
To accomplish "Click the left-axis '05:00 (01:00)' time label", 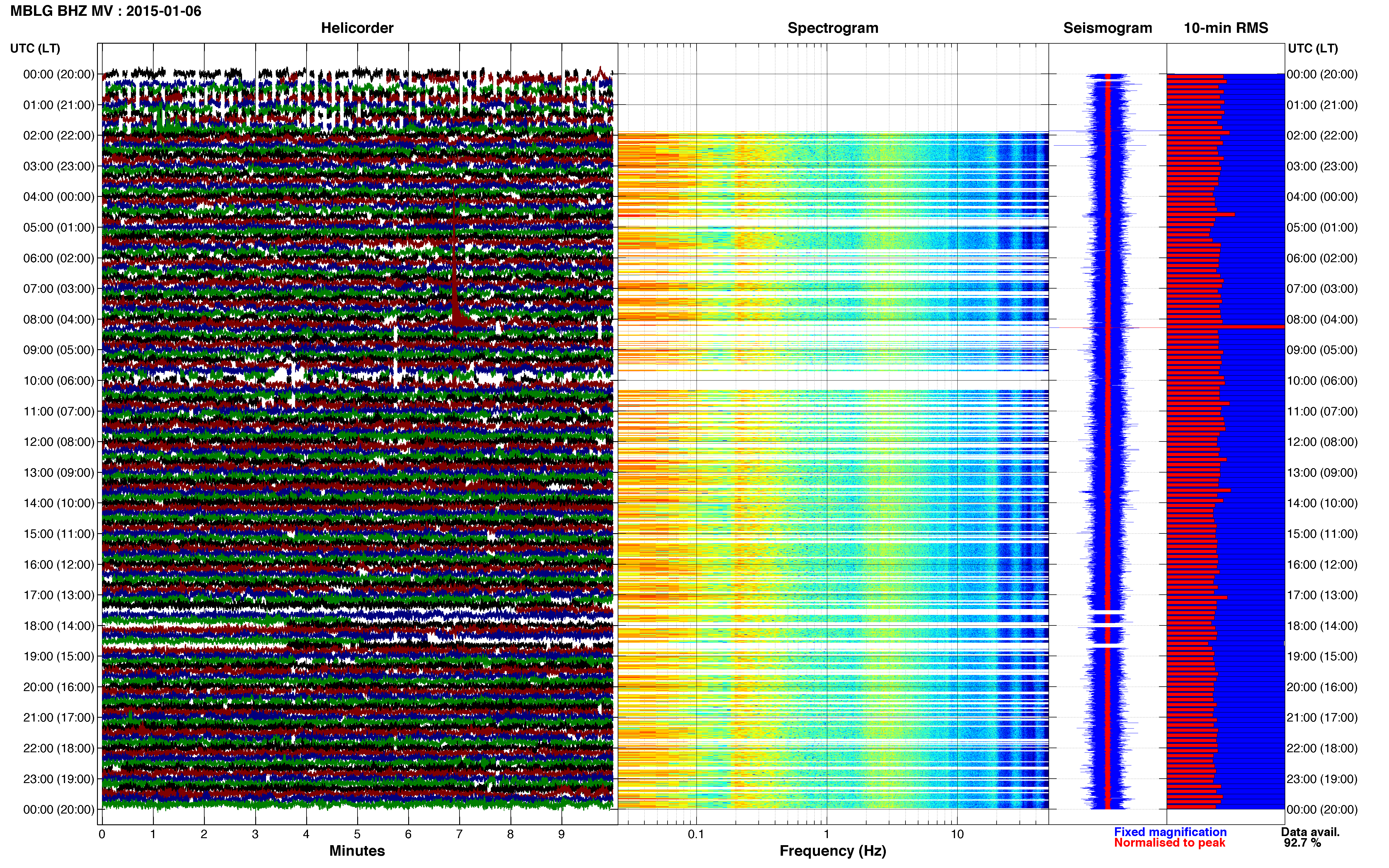I will click(59, 227).
